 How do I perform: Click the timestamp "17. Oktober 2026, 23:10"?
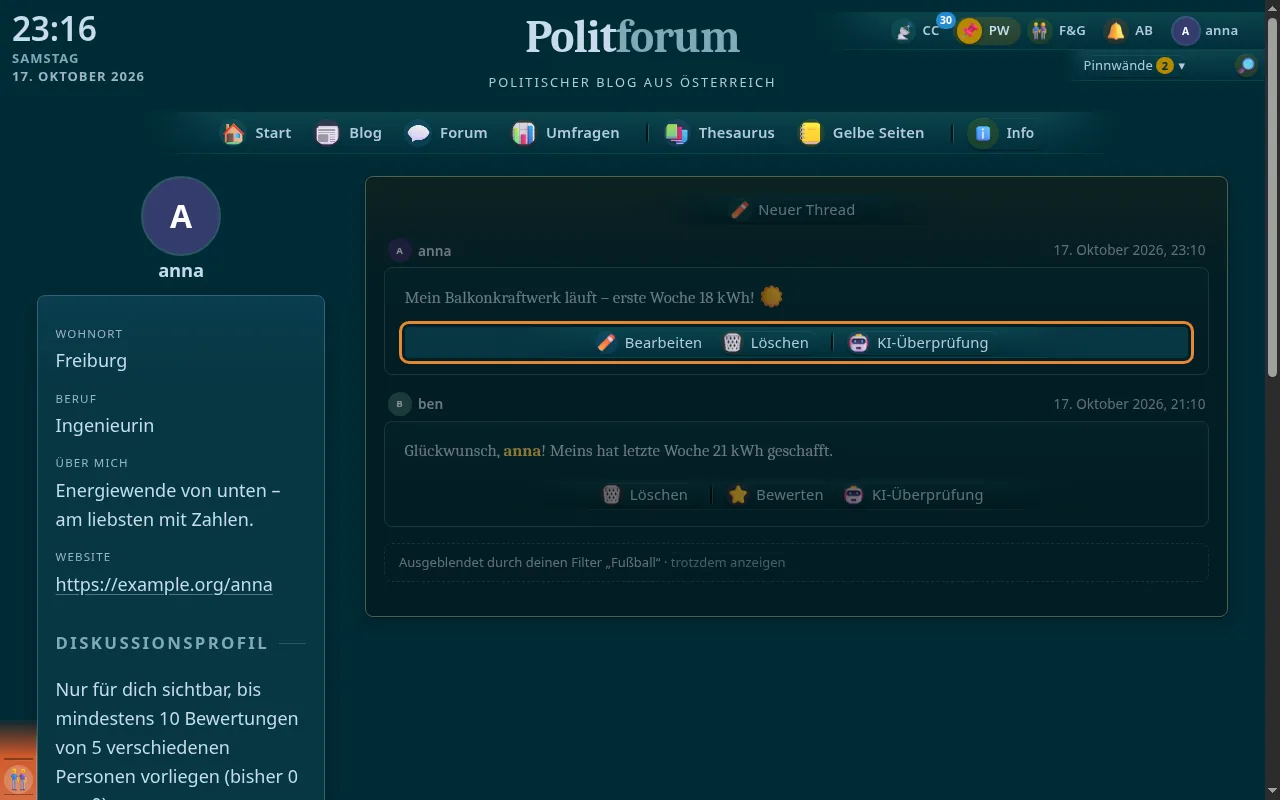1129,250
